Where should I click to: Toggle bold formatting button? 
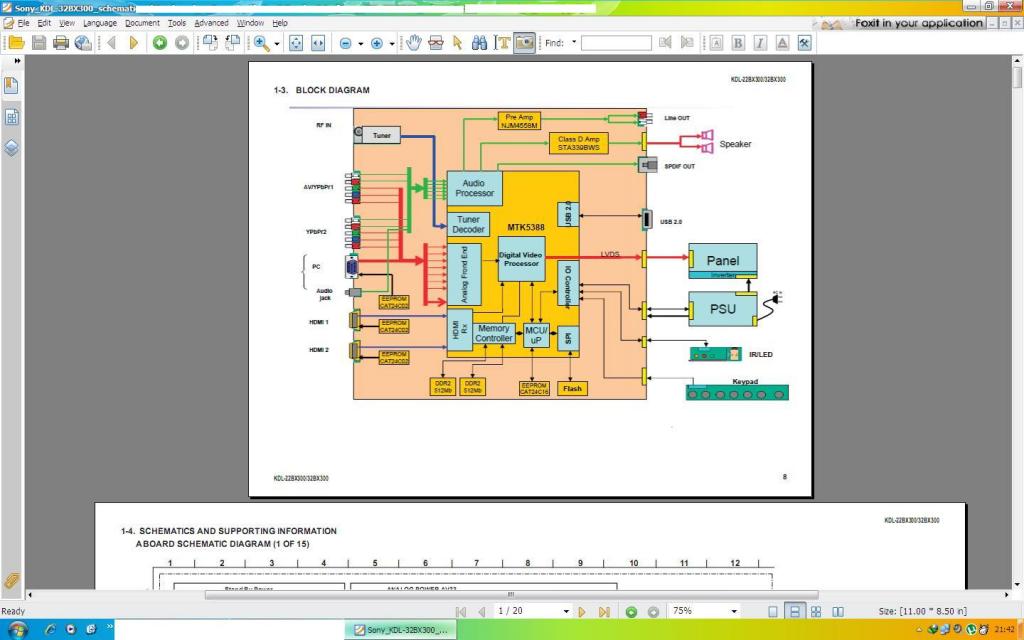coord(738,43)
